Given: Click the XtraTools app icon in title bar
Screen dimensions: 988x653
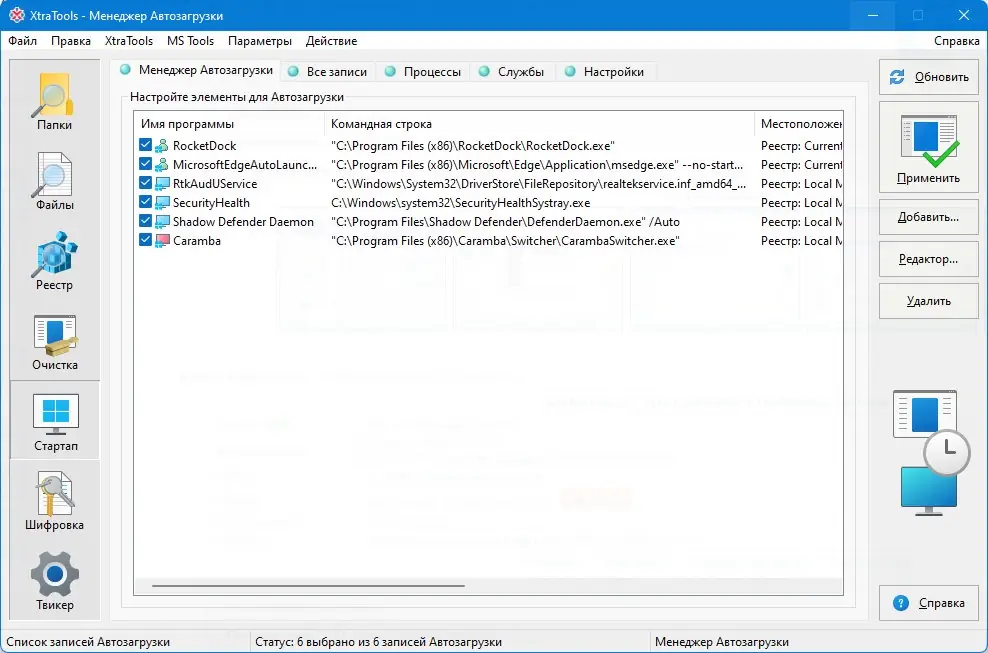Looking at the screenshot, I should coord(17,15).
